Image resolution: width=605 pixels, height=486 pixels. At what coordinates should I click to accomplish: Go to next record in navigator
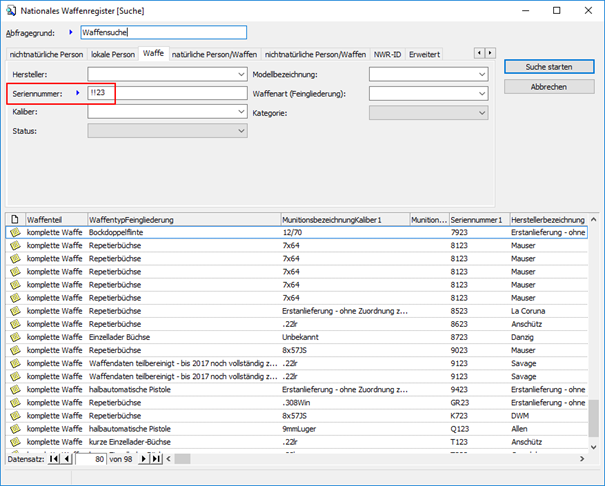click(x=143, y=459)
